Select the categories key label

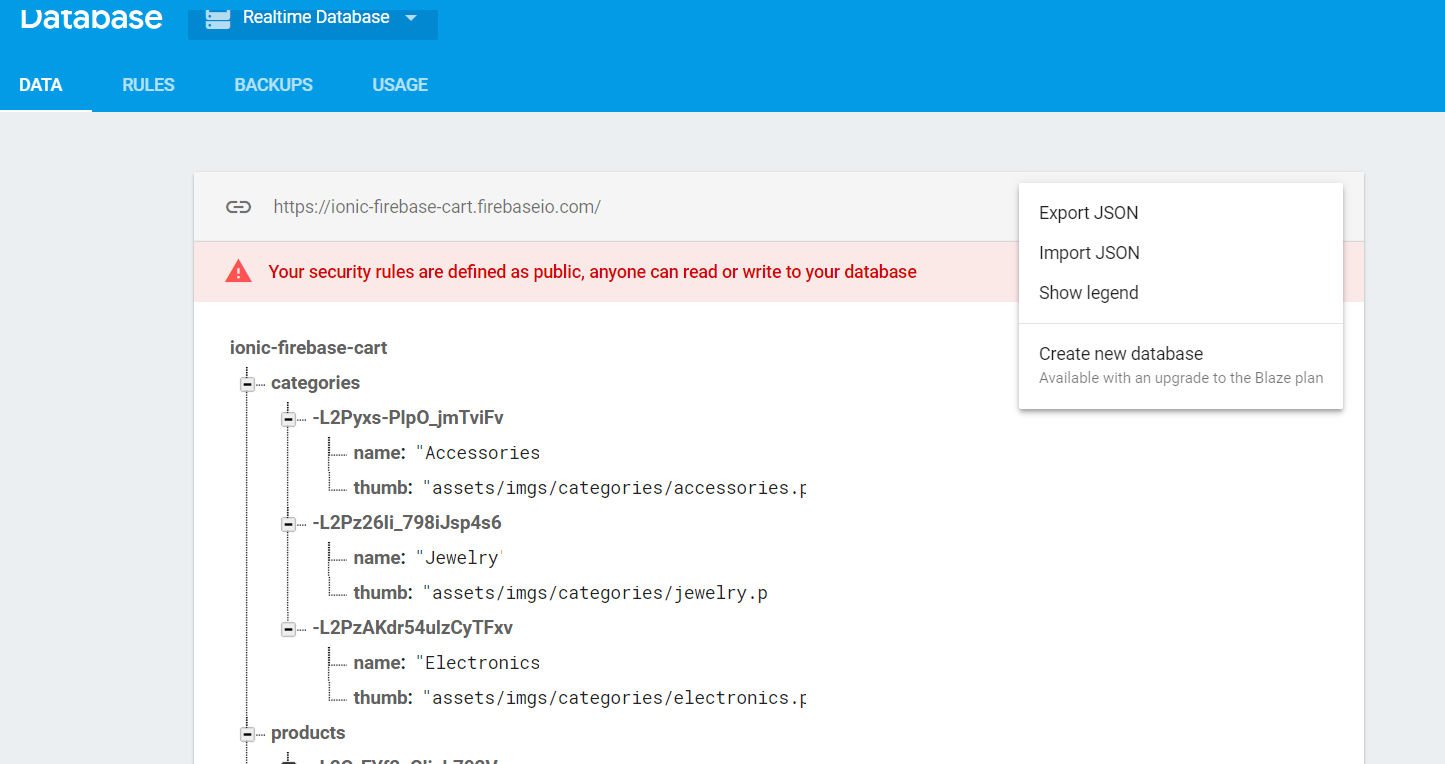coord(315,383)
